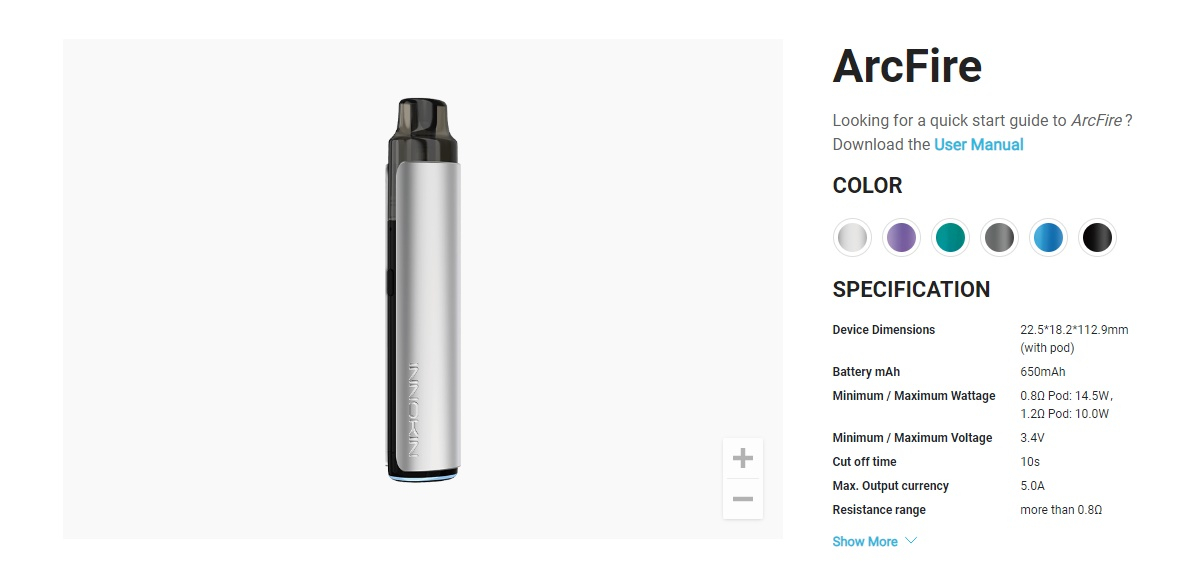Zoom in on the product image
1198x586 pixels.
tap(742, 458)
